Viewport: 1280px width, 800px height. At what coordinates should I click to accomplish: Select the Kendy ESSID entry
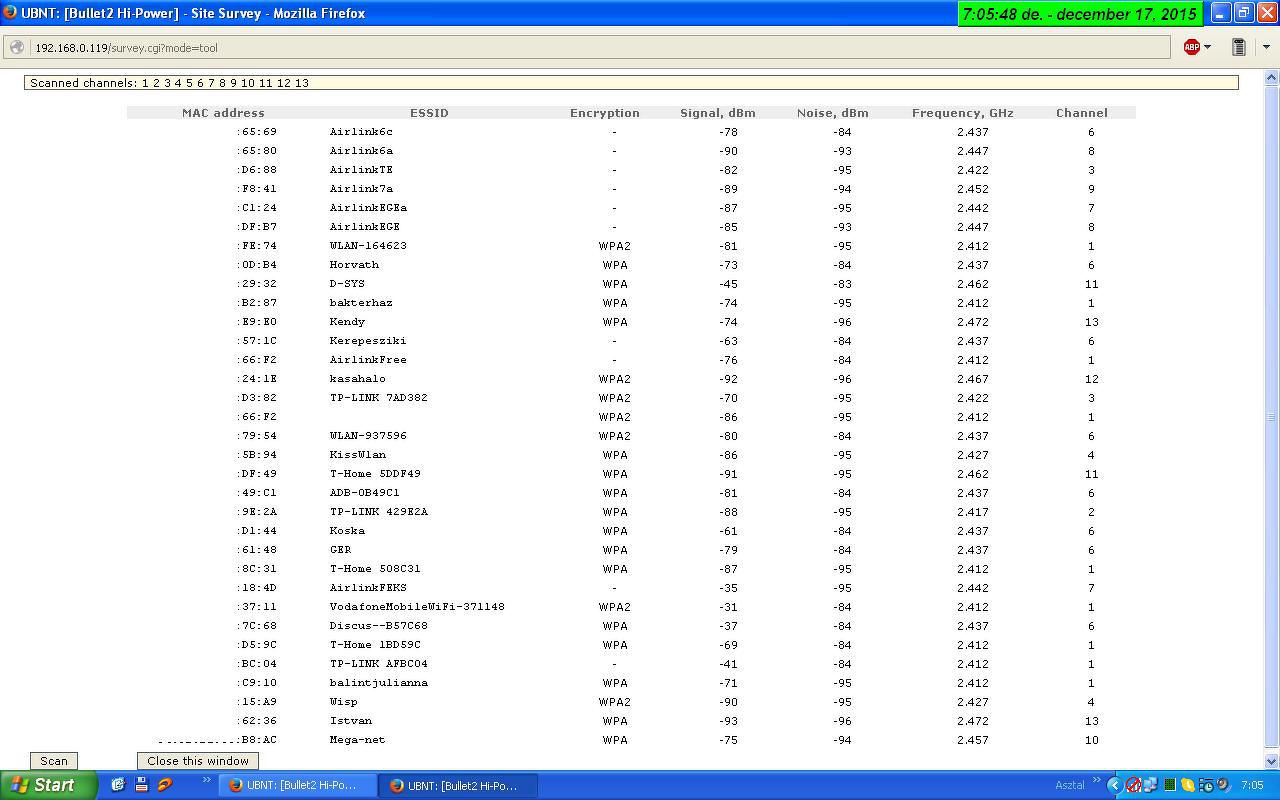(x=347, y=322)
